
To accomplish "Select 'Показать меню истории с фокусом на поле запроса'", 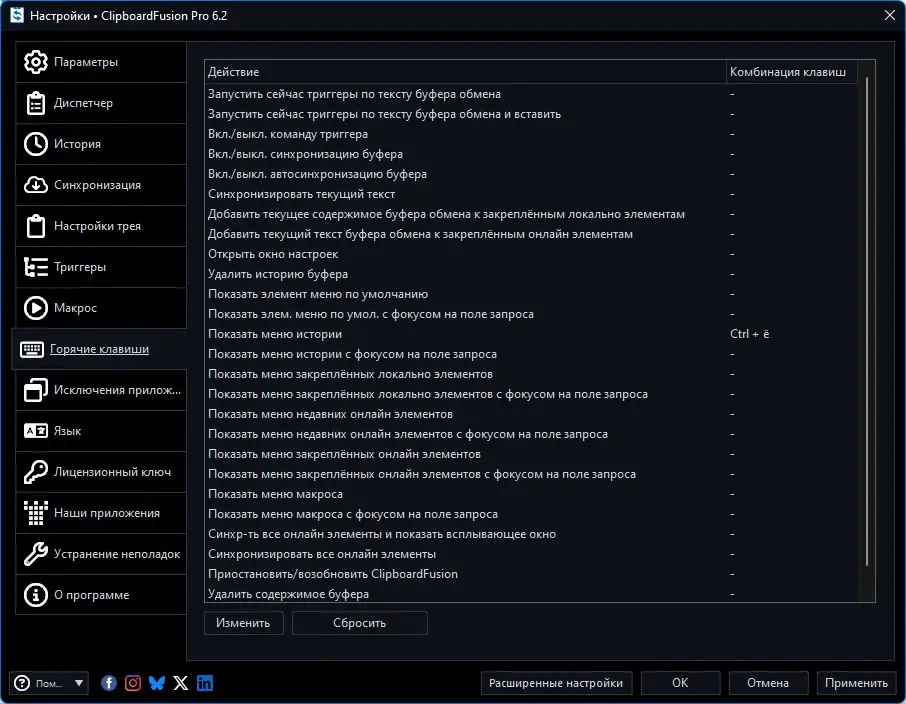I will point(532,354).
